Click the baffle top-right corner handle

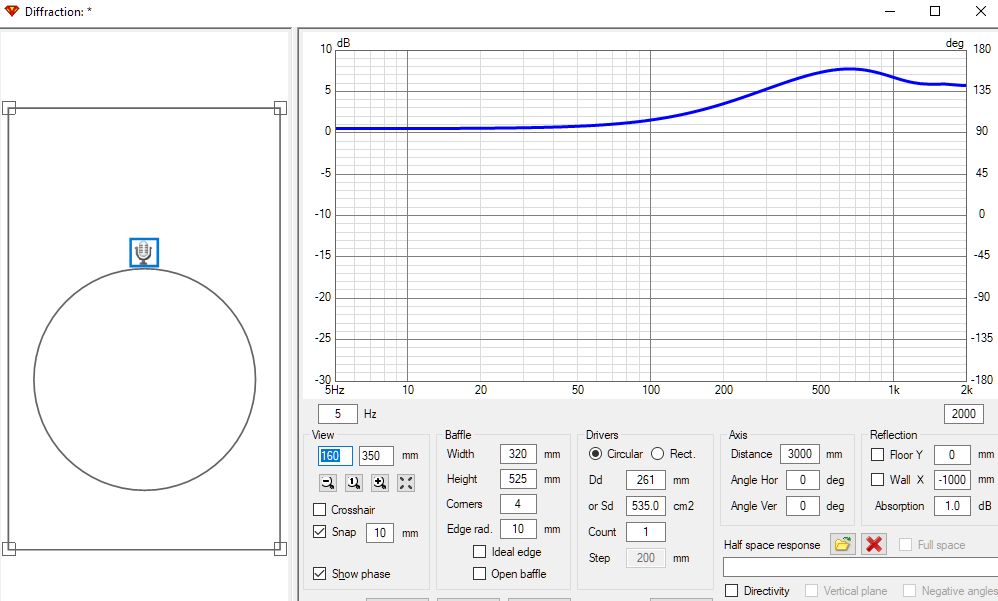point(280,108)
